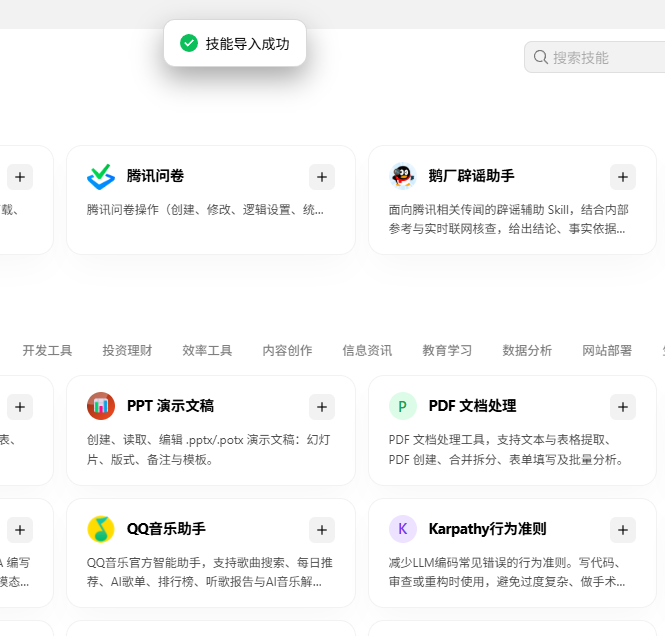The height and width of the screenshot is (636, 665).
Task: Click the purple K icon of Karpathy行为准则
Action: point(402,529)
